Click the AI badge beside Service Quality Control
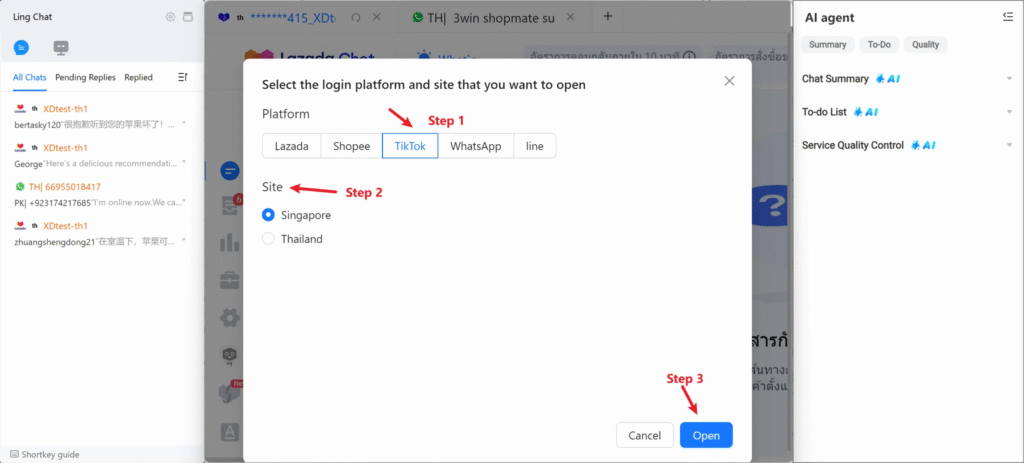This screenshot has height=463, width=1024. [x=923, y=145]
